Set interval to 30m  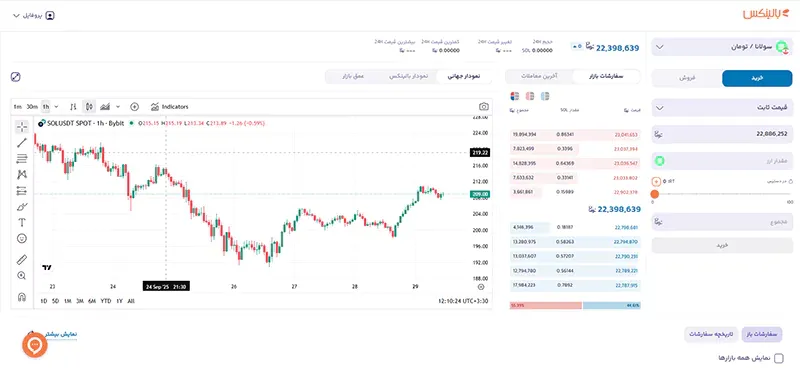point(32,107)
